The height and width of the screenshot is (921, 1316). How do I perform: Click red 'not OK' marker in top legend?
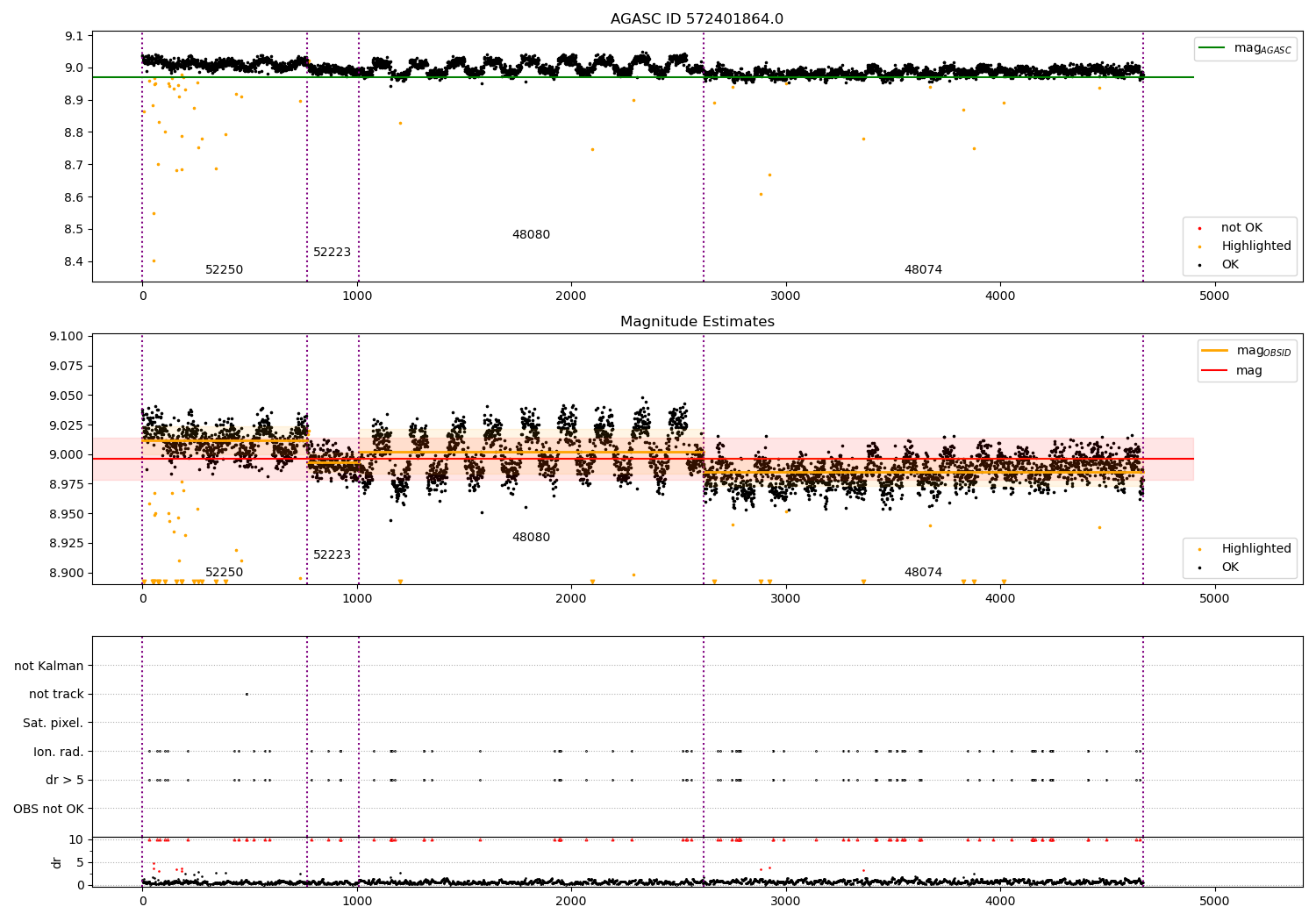point(1199,228)
